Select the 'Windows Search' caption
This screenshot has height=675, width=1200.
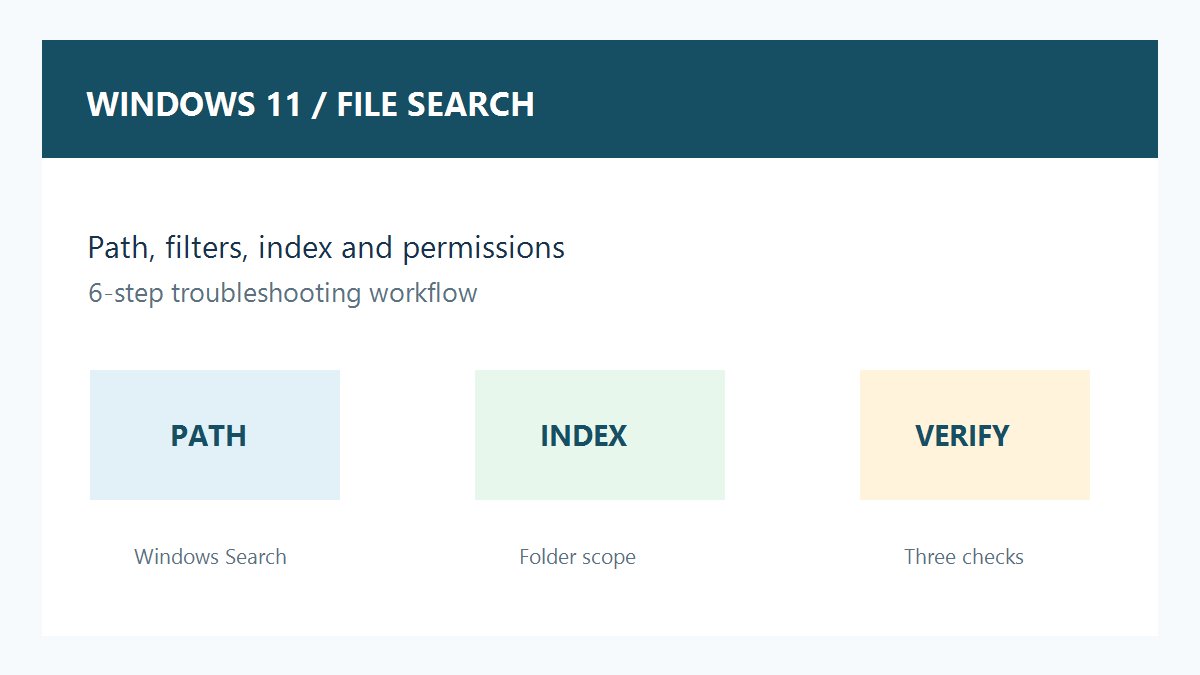pyautogui.click(x=210, y=557)
